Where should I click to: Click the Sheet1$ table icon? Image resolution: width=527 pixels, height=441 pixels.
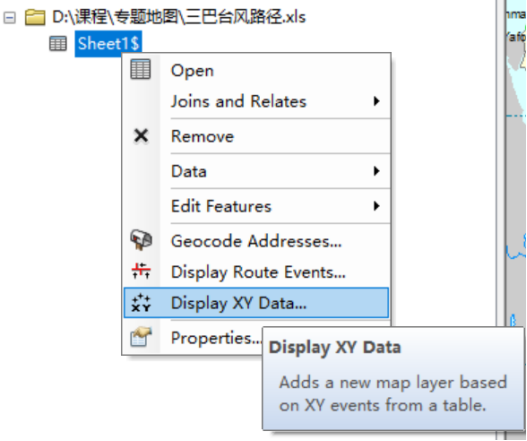(x=58, y=44)
